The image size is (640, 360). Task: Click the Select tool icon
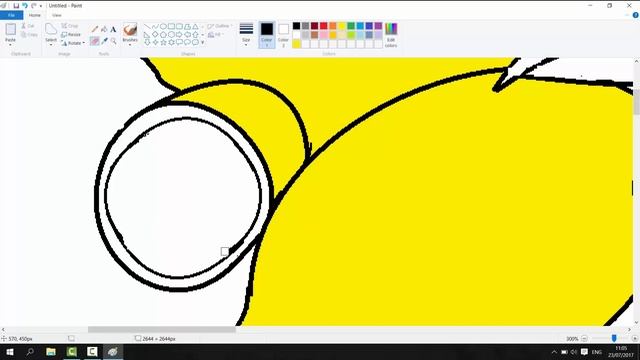click(x=51, y=29)
